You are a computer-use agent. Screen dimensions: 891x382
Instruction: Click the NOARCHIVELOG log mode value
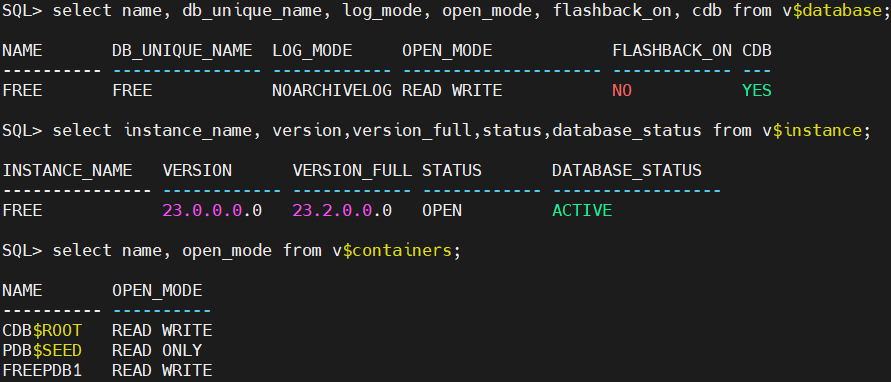click(332, 91)
